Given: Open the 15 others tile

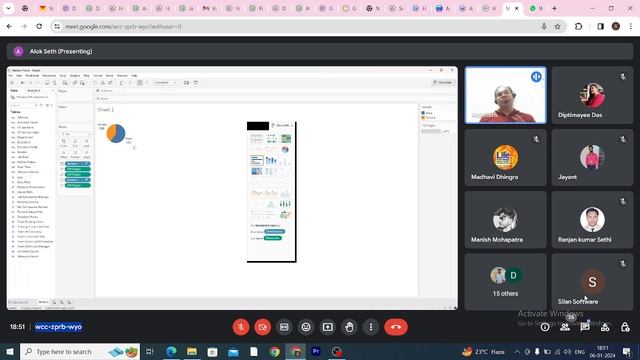Looking at the screenshot, I should coord(505,282).
